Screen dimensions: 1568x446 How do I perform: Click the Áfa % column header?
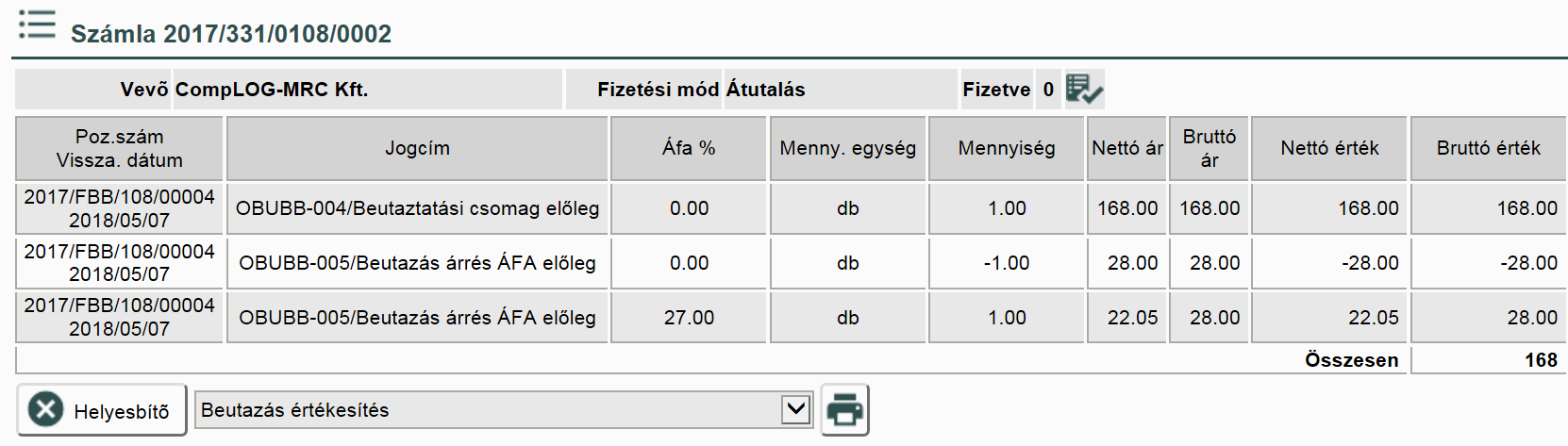[x=688, y=148]
